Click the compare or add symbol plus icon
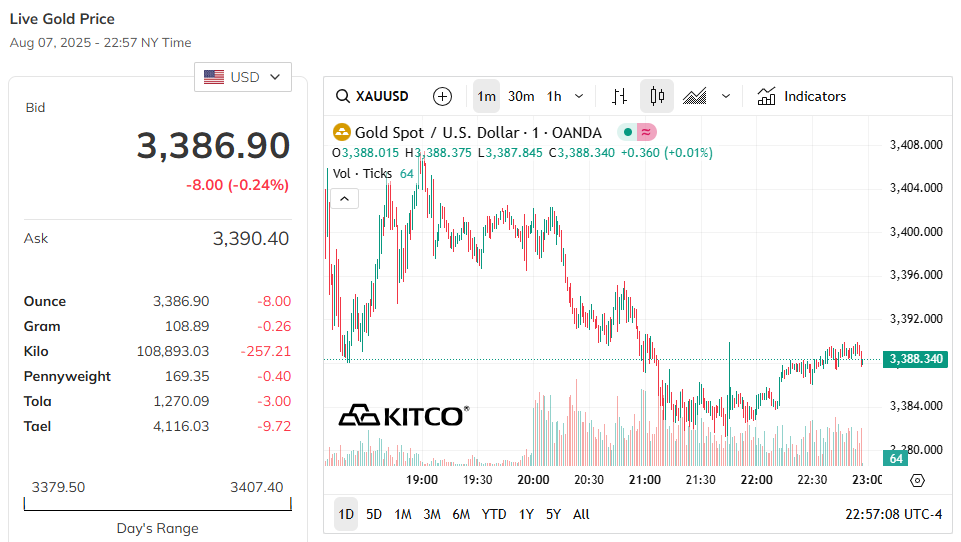The width and height of the screenshot is (961, 542). (x=442, y=96)
